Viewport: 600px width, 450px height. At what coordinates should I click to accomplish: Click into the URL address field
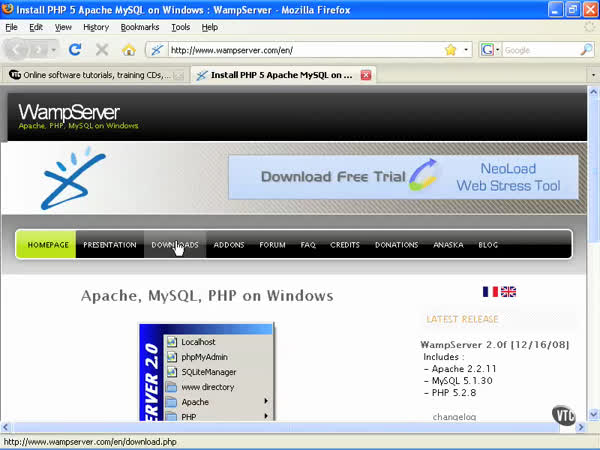point(300,49)
